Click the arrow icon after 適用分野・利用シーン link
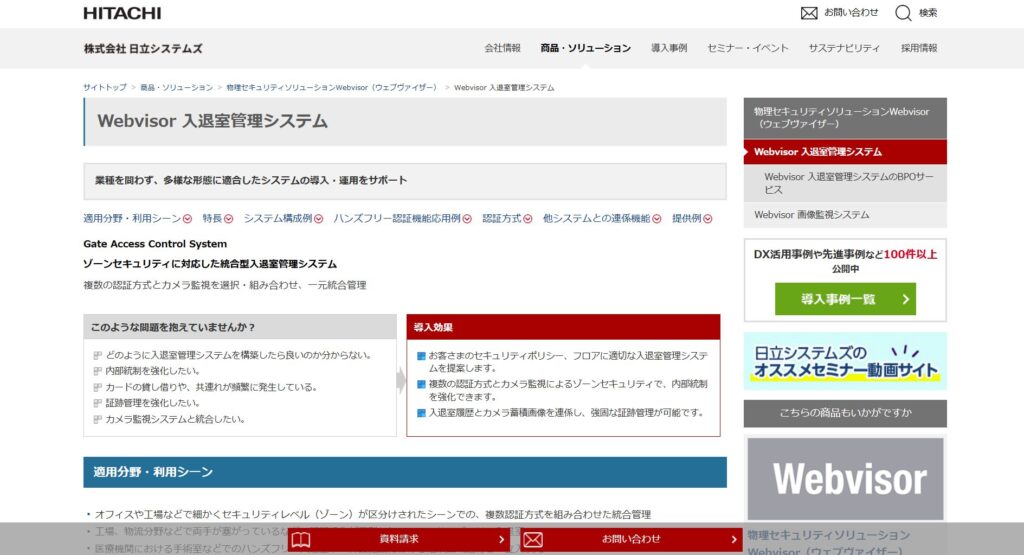This screenshot has height=555, width=1024. coord(187,219)
